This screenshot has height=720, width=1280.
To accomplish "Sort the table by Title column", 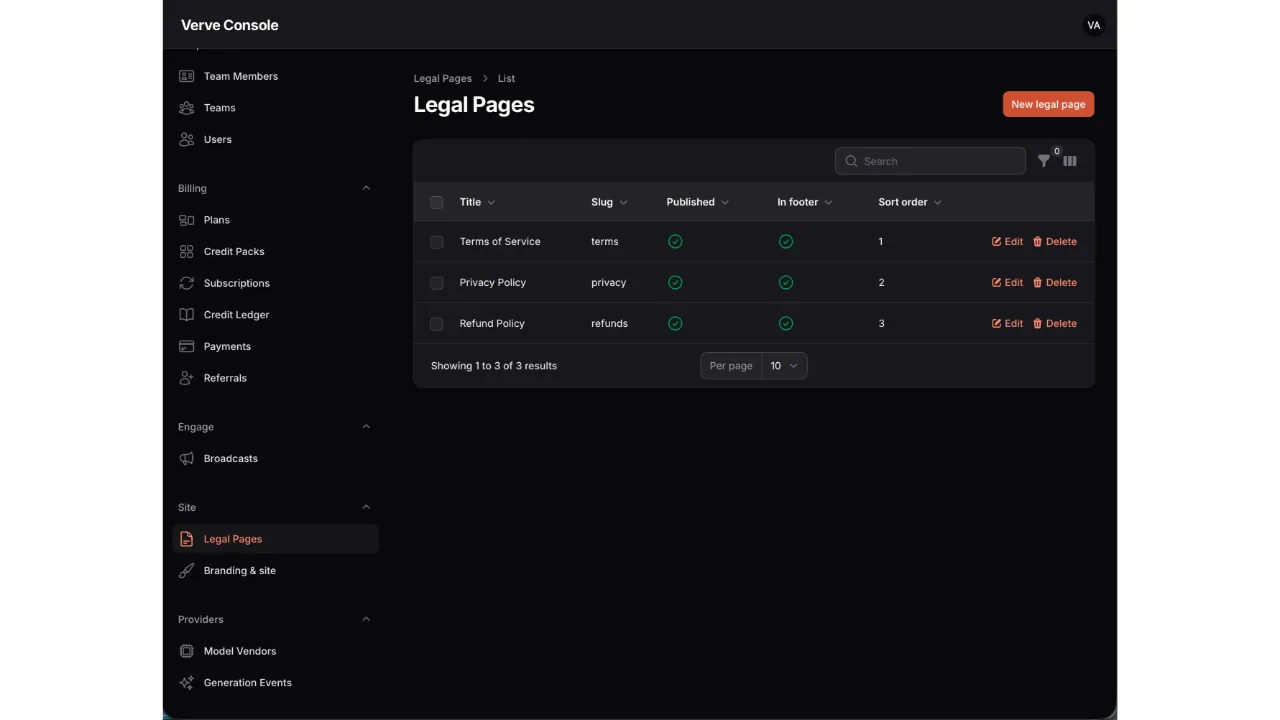I will [477, 202].
